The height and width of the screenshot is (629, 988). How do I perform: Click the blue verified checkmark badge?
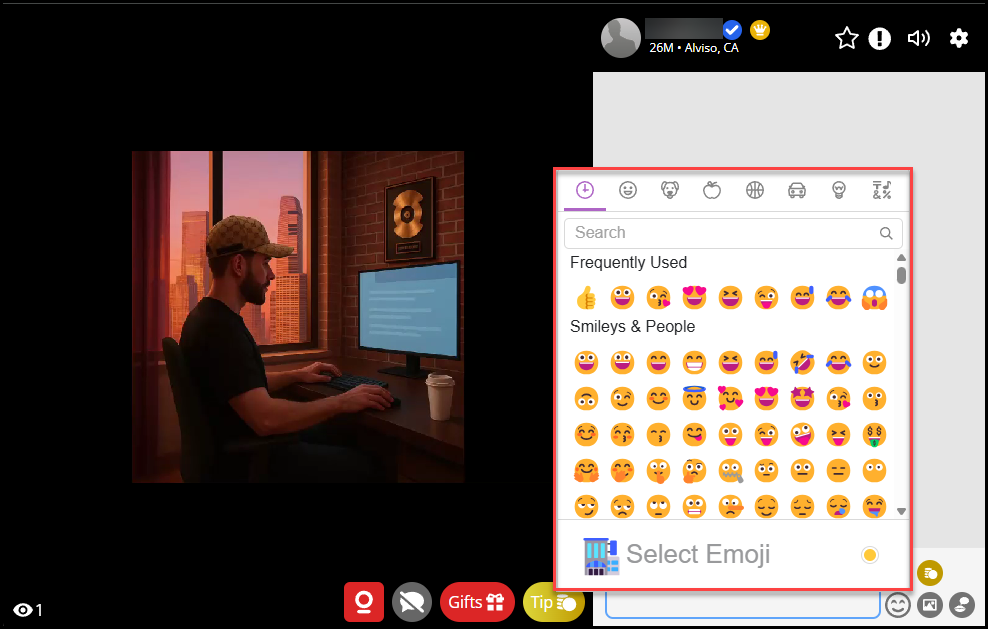(732, 29)
